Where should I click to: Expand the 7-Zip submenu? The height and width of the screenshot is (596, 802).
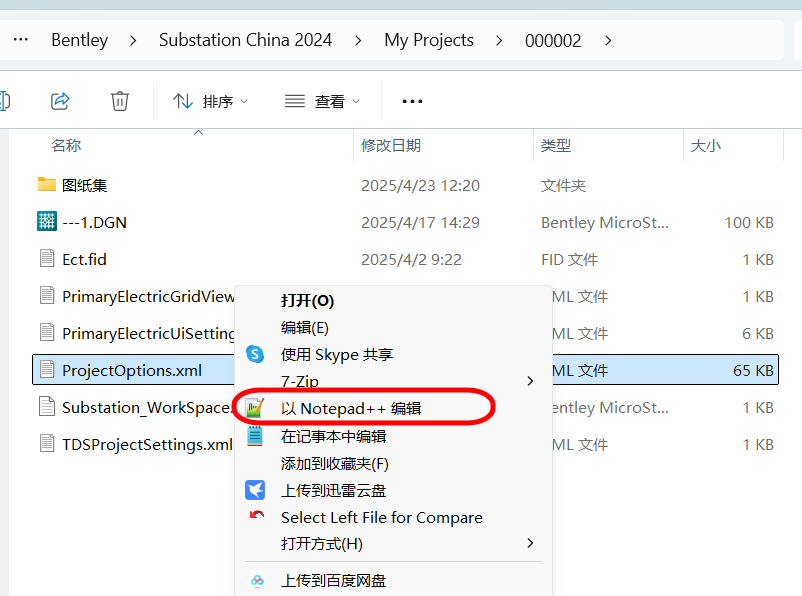tap(530, 381)
